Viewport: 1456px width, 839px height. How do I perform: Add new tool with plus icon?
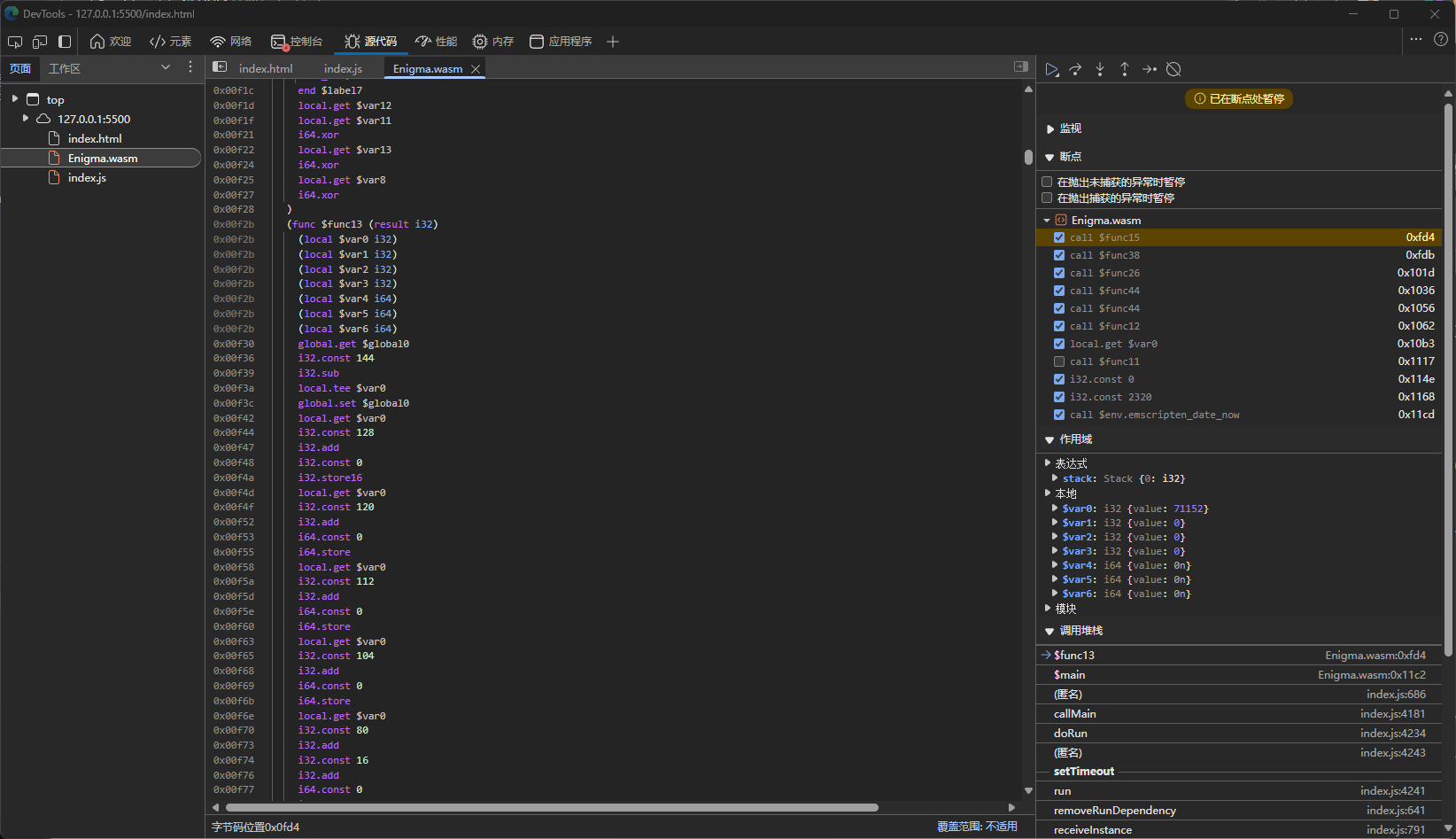[613, 42]
